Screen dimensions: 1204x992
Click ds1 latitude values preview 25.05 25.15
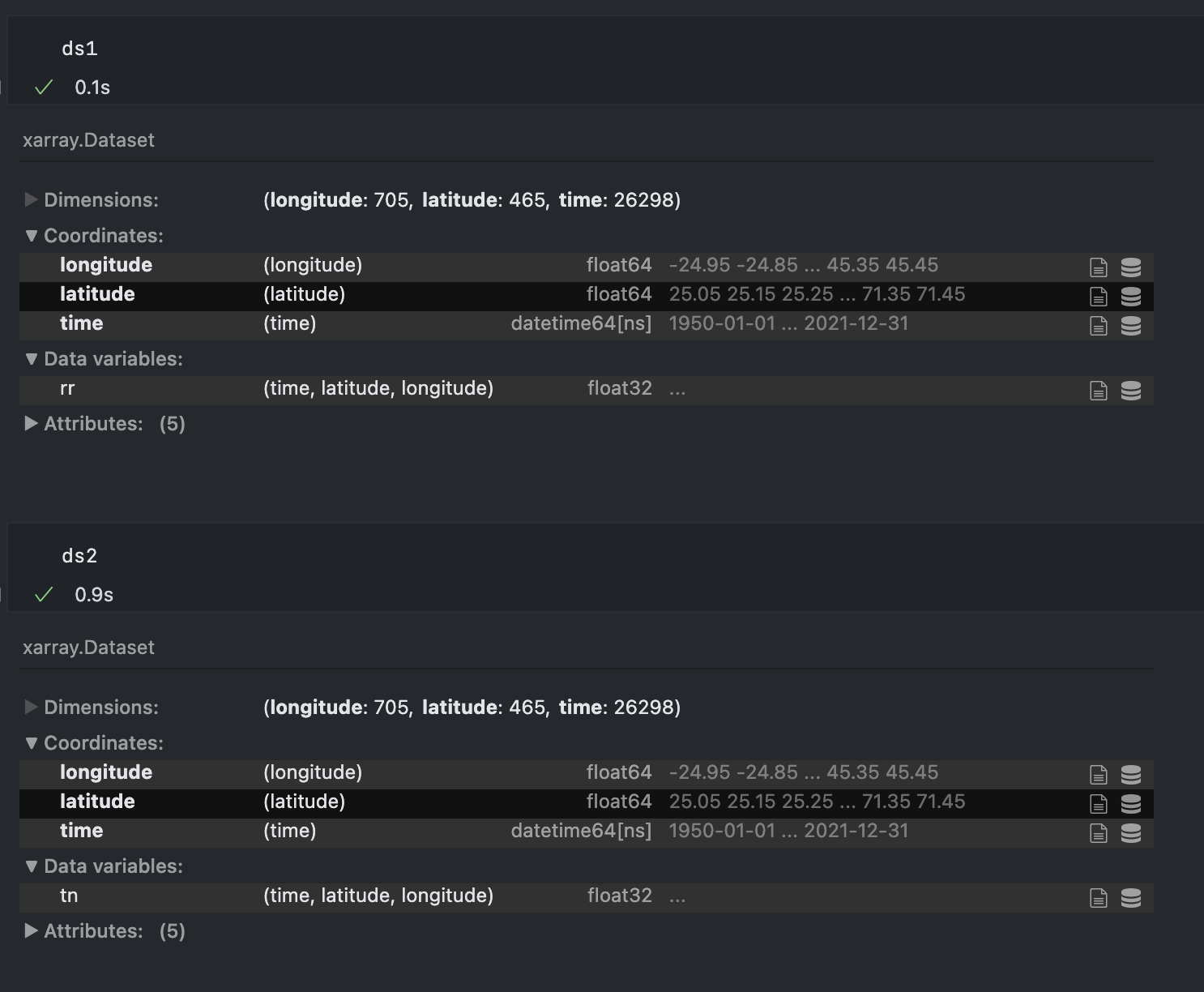pos(817,294)
